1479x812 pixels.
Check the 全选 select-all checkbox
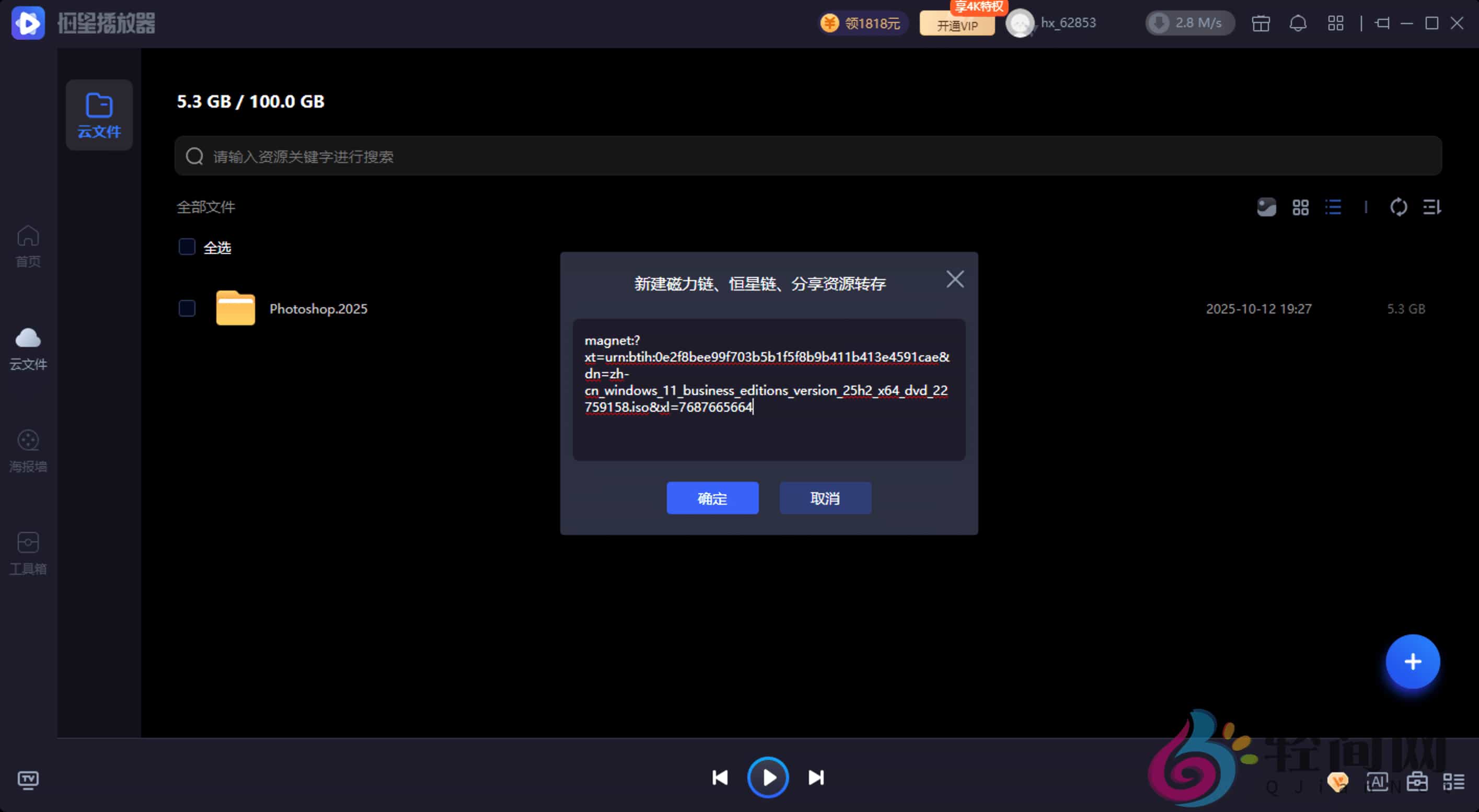click(x=186, y=246)
